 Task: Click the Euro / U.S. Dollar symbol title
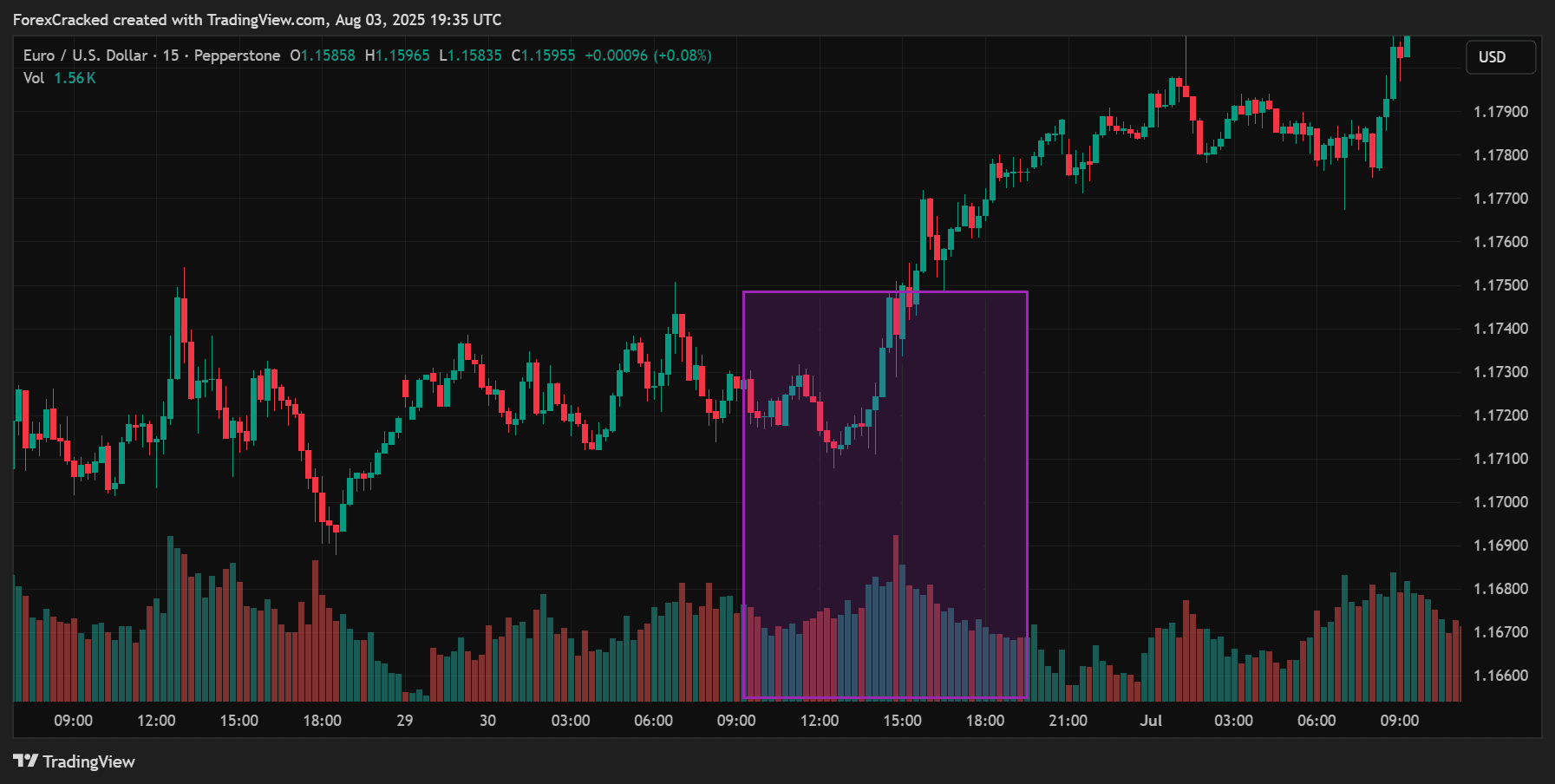(85, 56)
